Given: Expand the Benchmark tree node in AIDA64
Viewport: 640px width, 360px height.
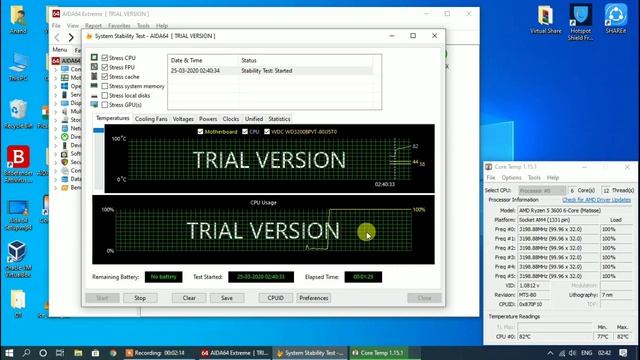Looking at the screenshot, I should [x=56, y=188].
